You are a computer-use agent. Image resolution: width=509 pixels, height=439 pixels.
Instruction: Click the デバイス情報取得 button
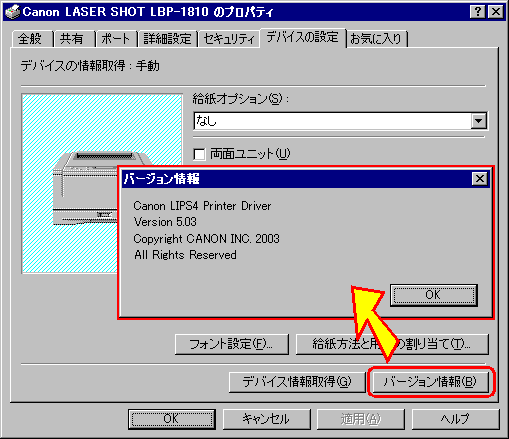pyautogui.click(x=297, y=382)
